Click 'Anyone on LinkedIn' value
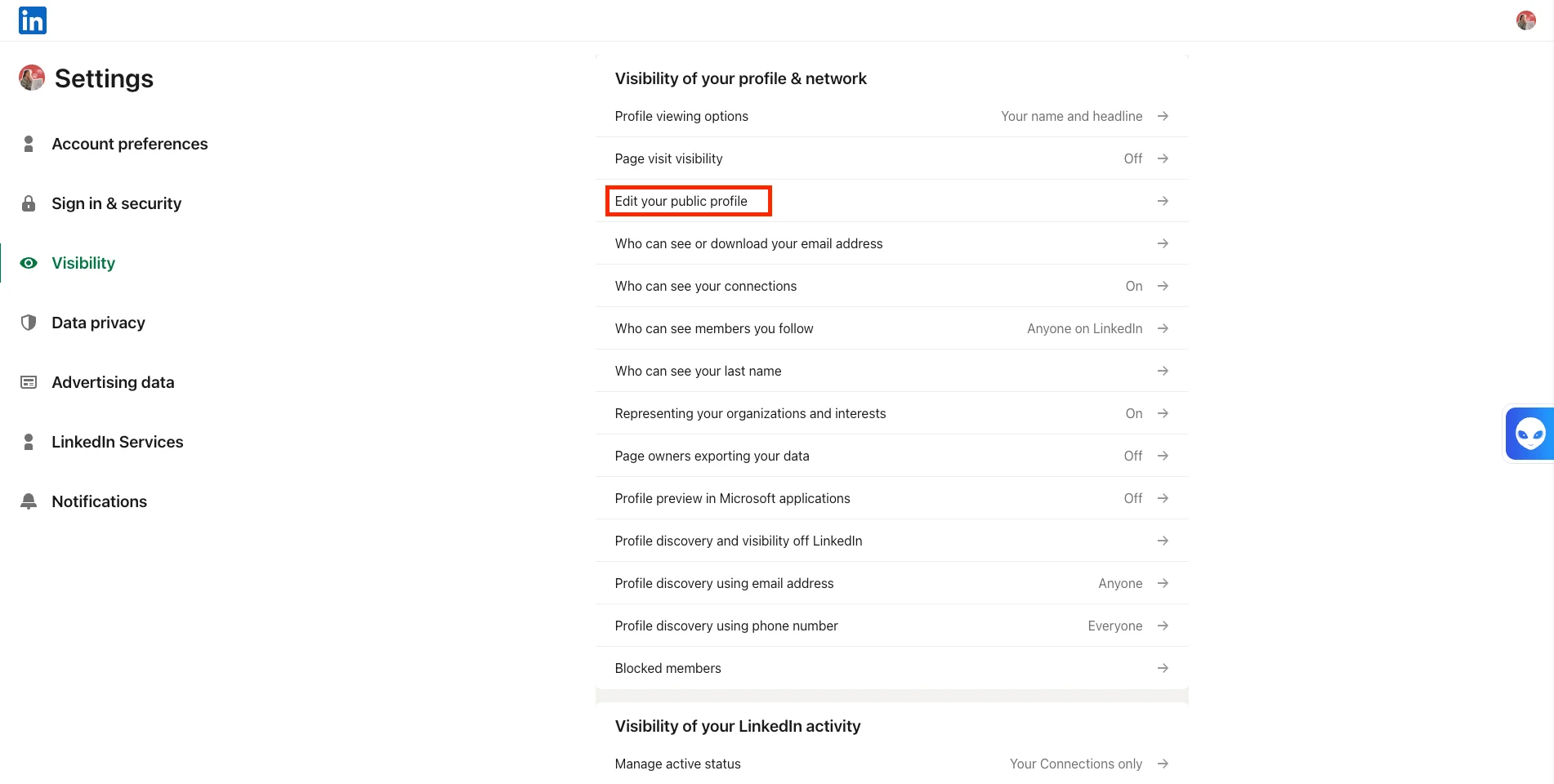Screen dimensions: 1554x784 tap(1085, 328)
